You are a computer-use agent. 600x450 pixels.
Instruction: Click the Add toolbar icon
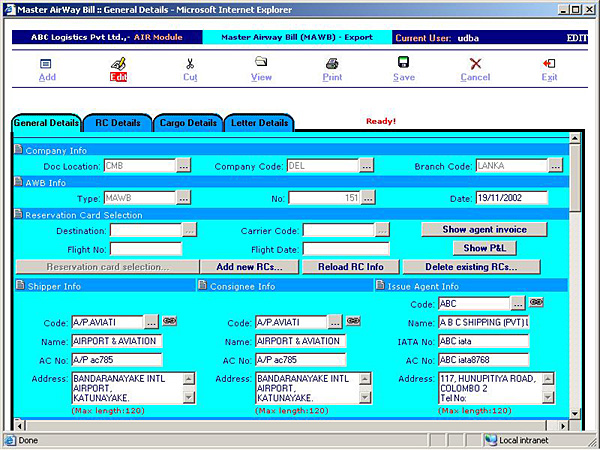(x=46, y=64)
